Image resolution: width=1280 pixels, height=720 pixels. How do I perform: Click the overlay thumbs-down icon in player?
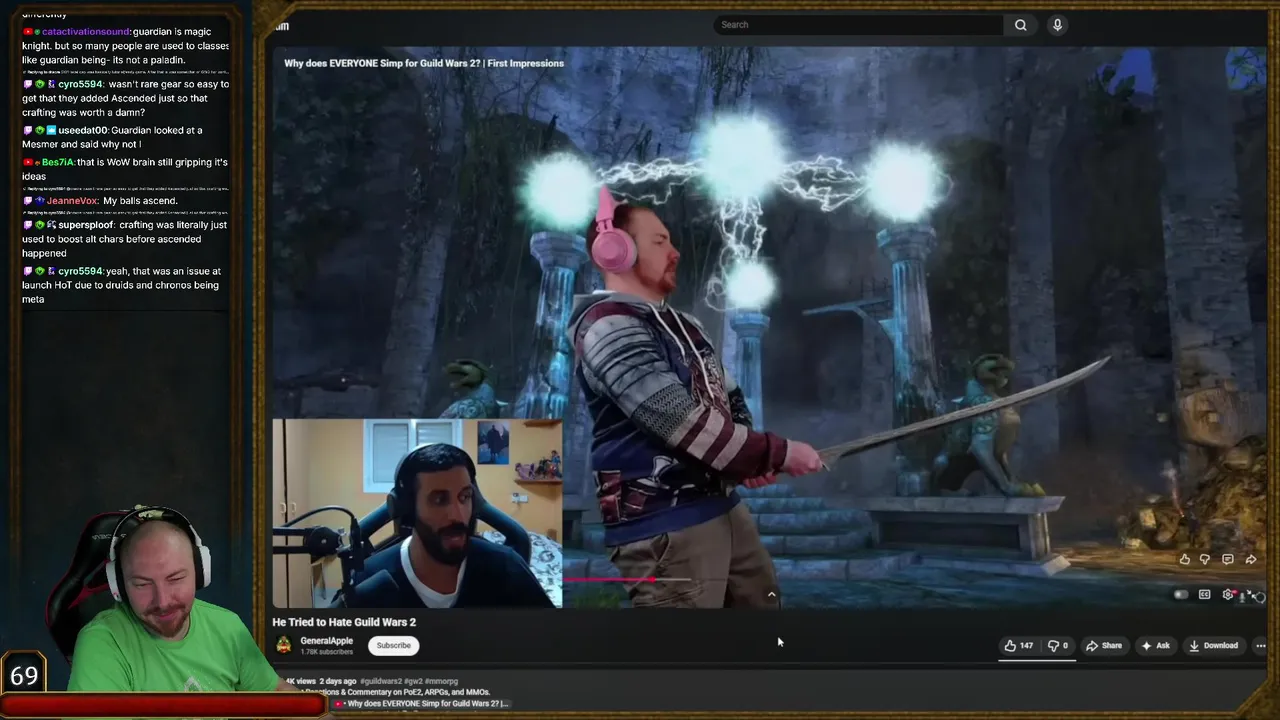1205,560
